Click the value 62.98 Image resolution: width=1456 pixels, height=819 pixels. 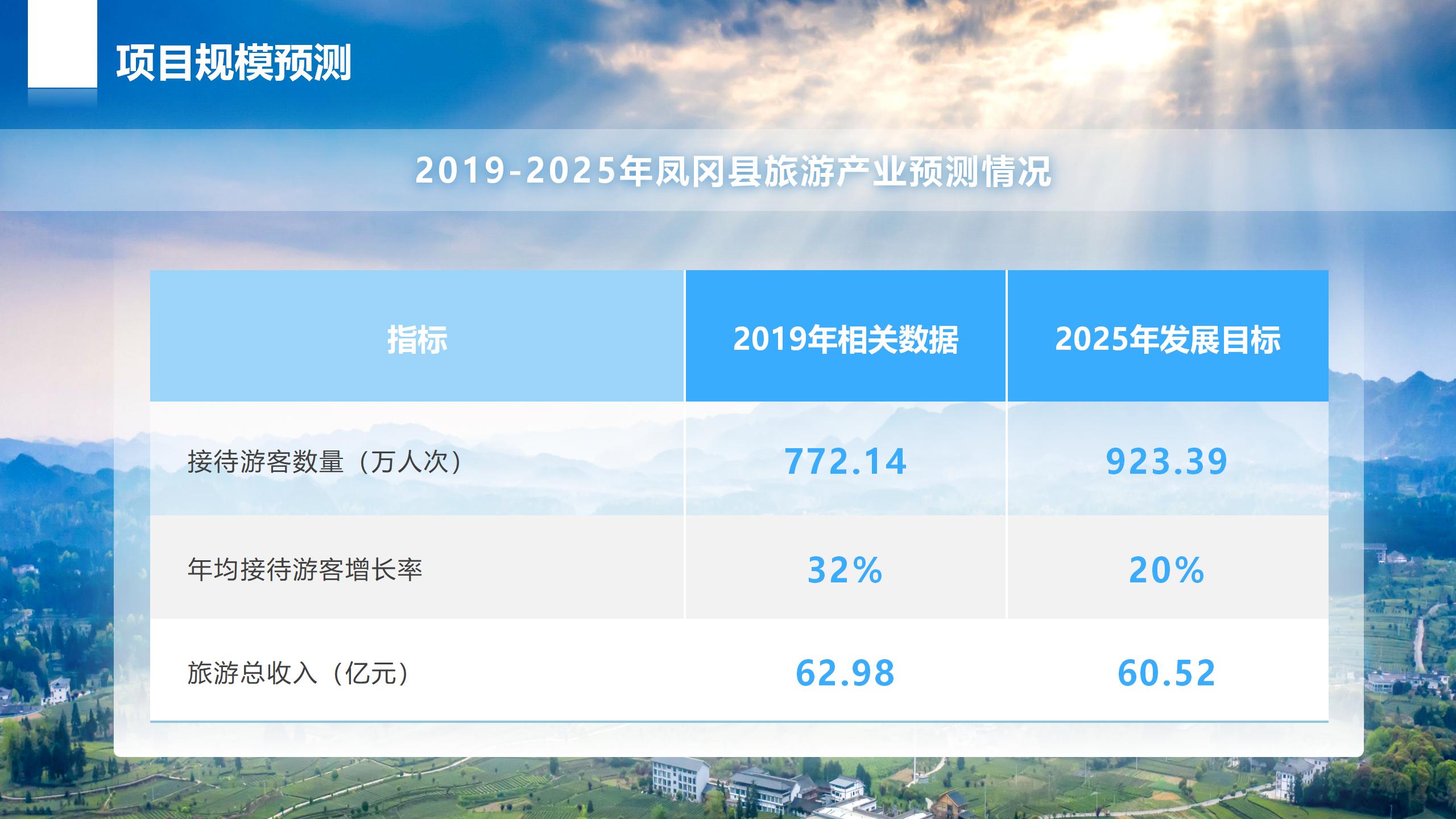[x=845, y=673]
